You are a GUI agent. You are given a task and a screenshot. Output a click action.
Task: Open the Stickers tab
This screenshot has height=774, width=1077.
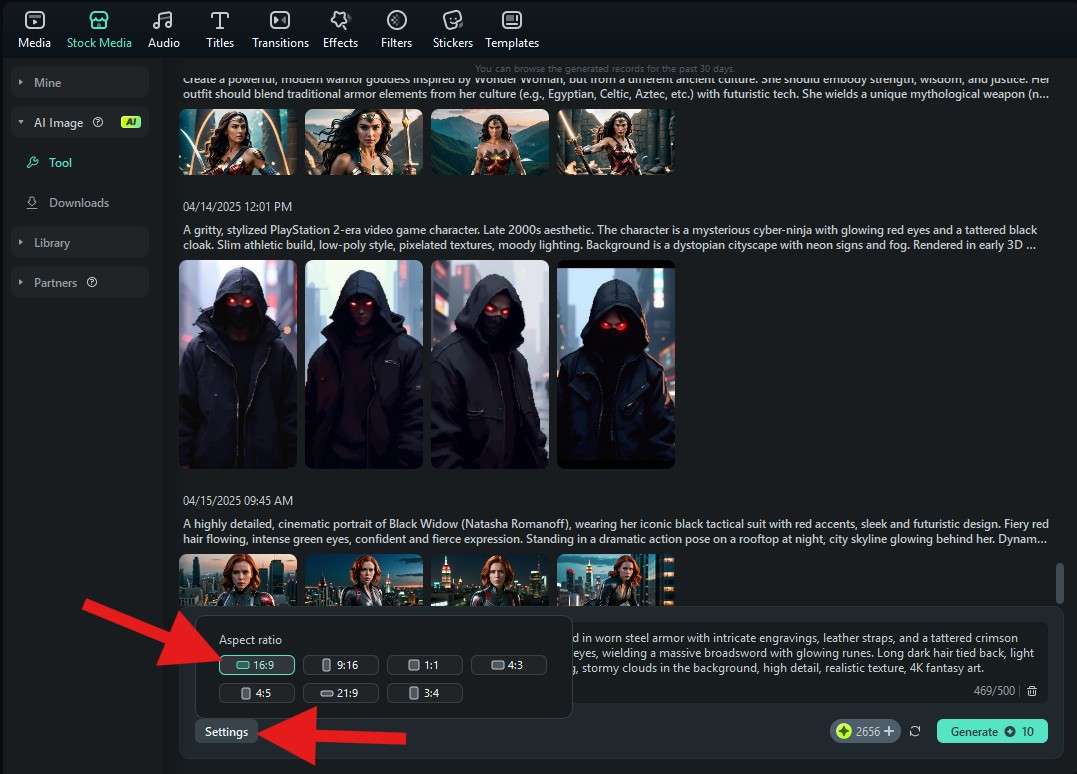point(453,30)
